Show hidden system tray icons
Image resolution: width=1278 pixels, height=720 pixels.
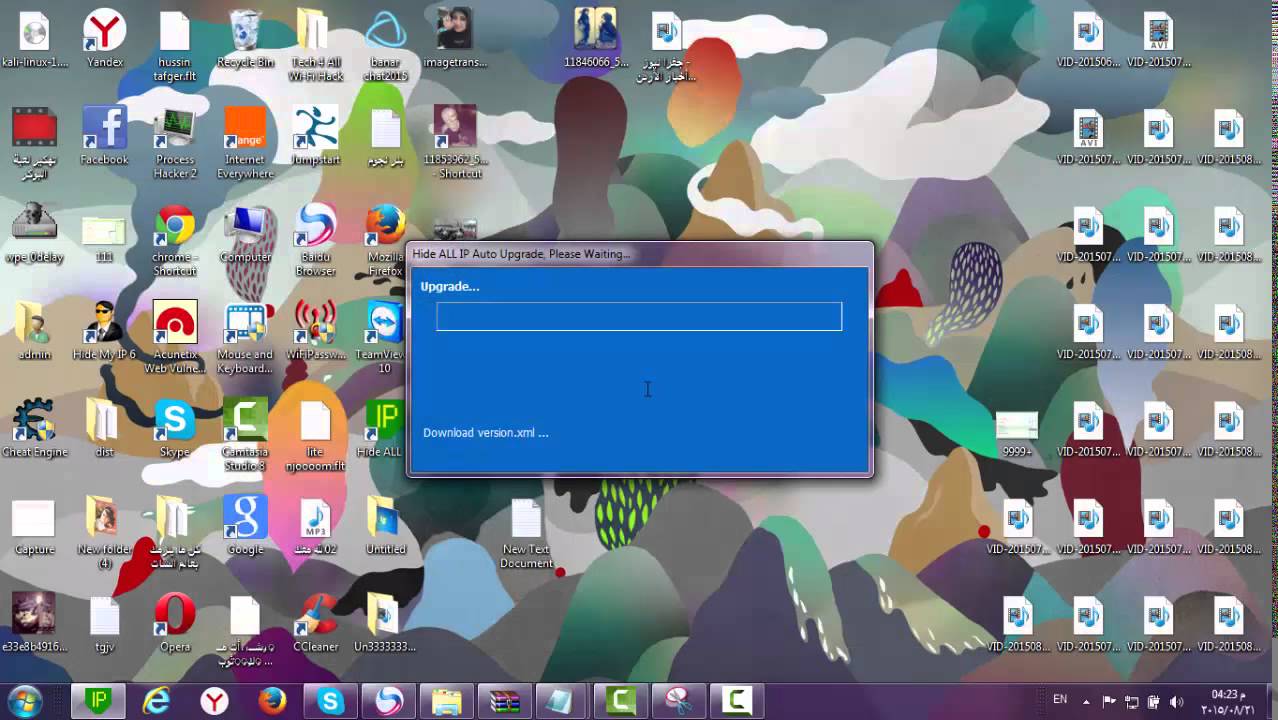coord(1088,701)
